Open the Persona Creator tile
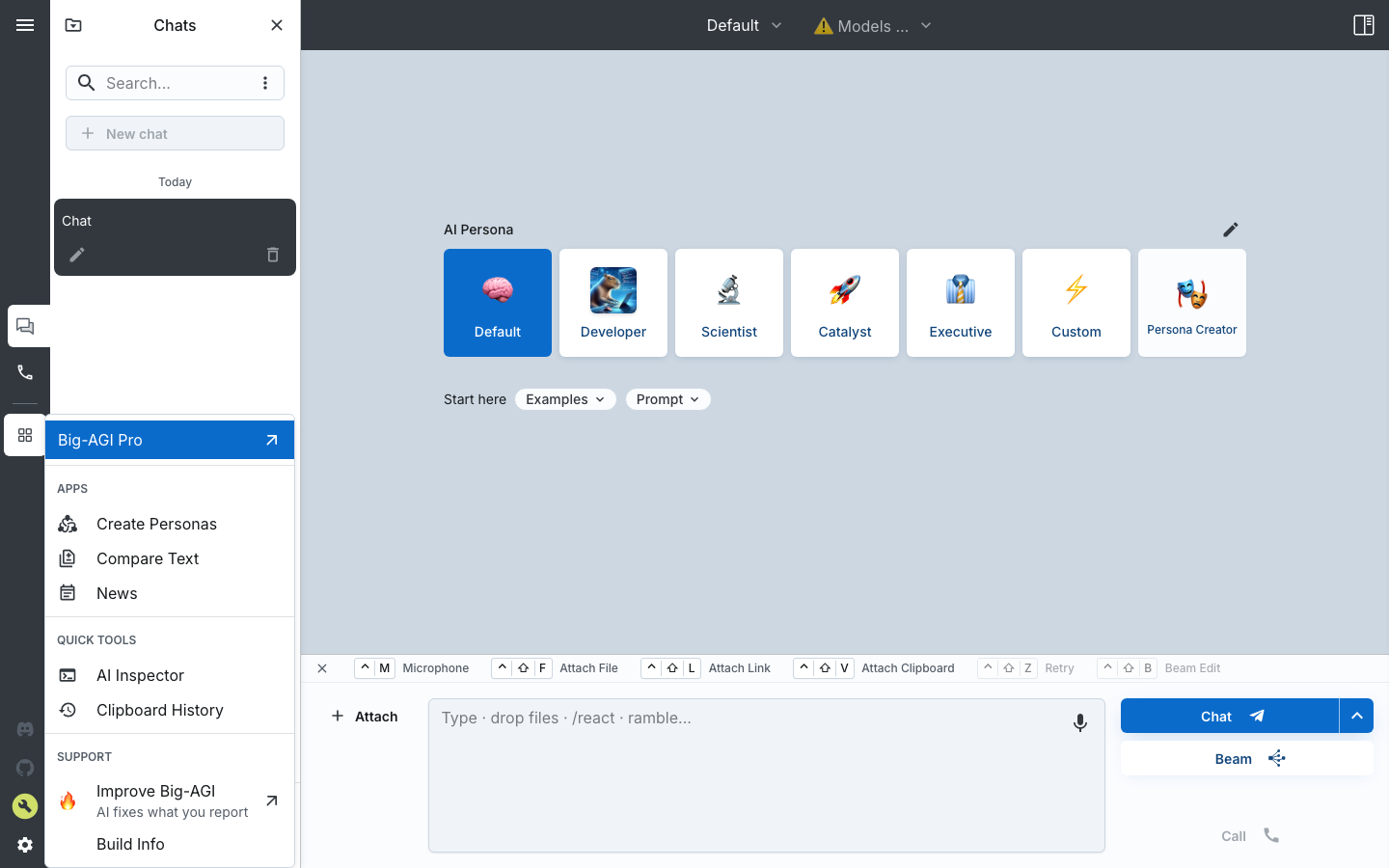Image resolution: width=1389 pixels, height=868 pixels. (1192, 303)
